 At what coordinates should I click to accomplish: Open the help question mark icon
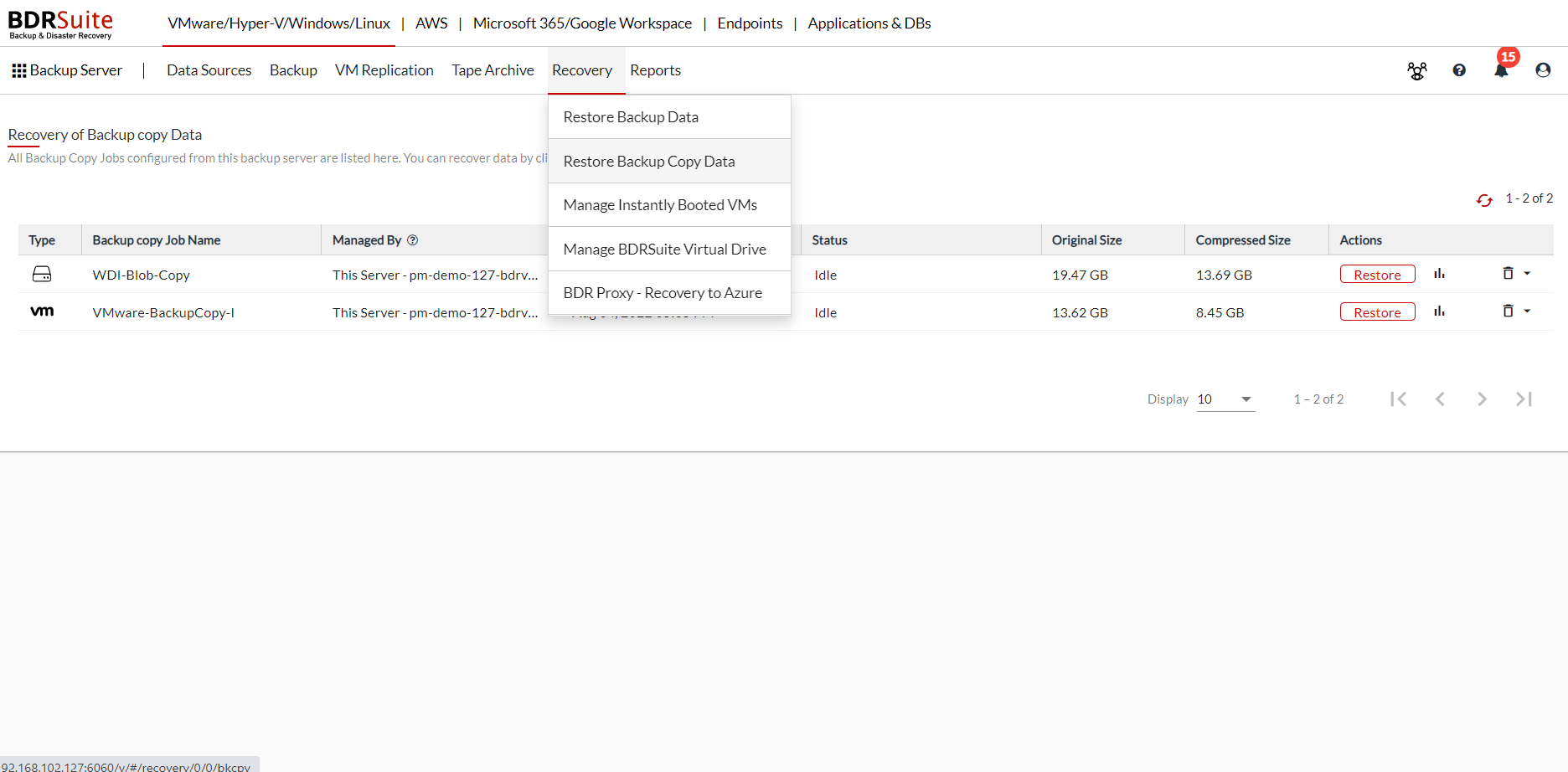pos(1459,70)
